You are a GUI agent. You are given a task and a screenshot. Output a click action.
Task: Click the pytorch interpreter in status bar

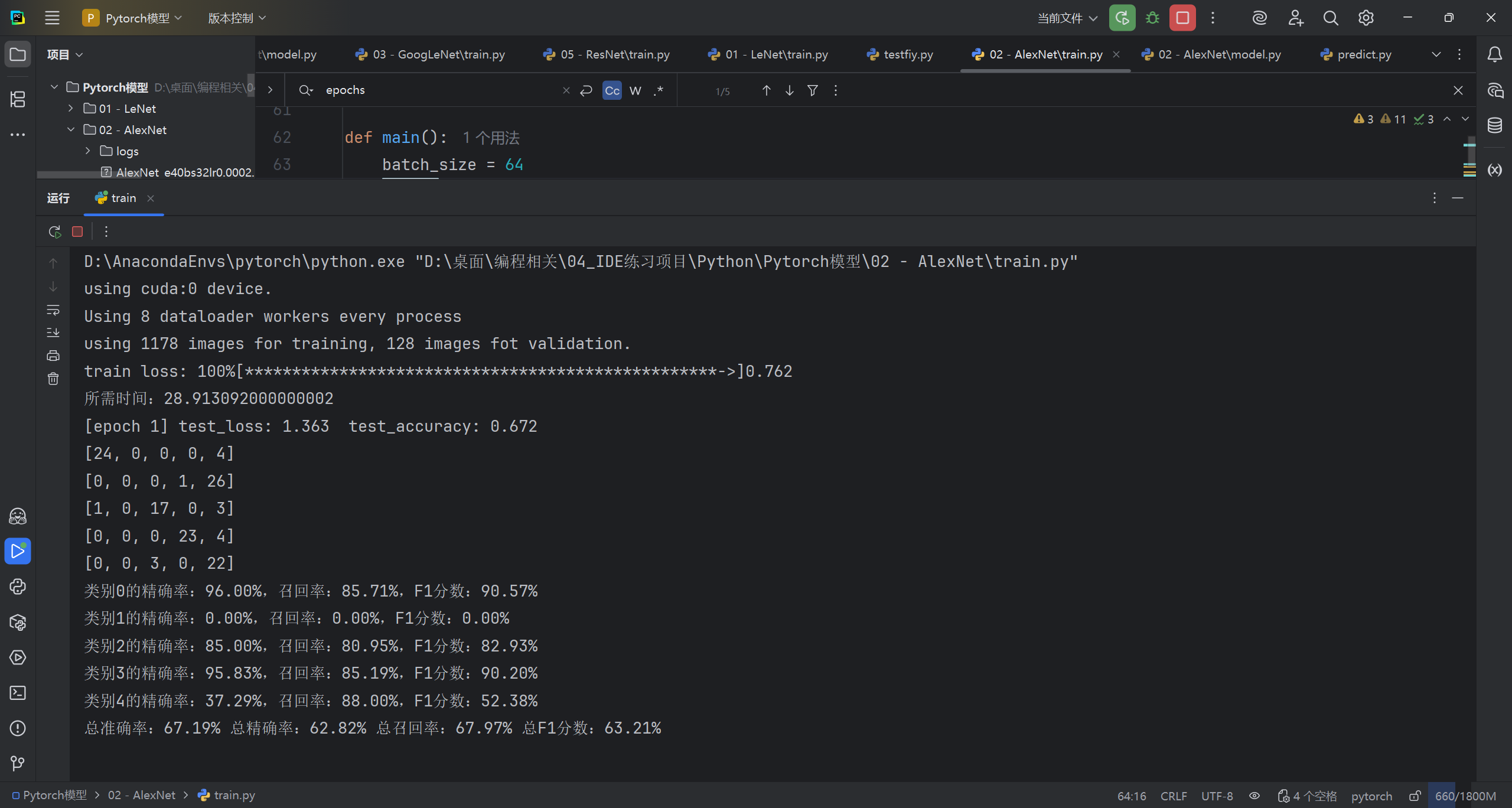click(x=1371, y=796)
